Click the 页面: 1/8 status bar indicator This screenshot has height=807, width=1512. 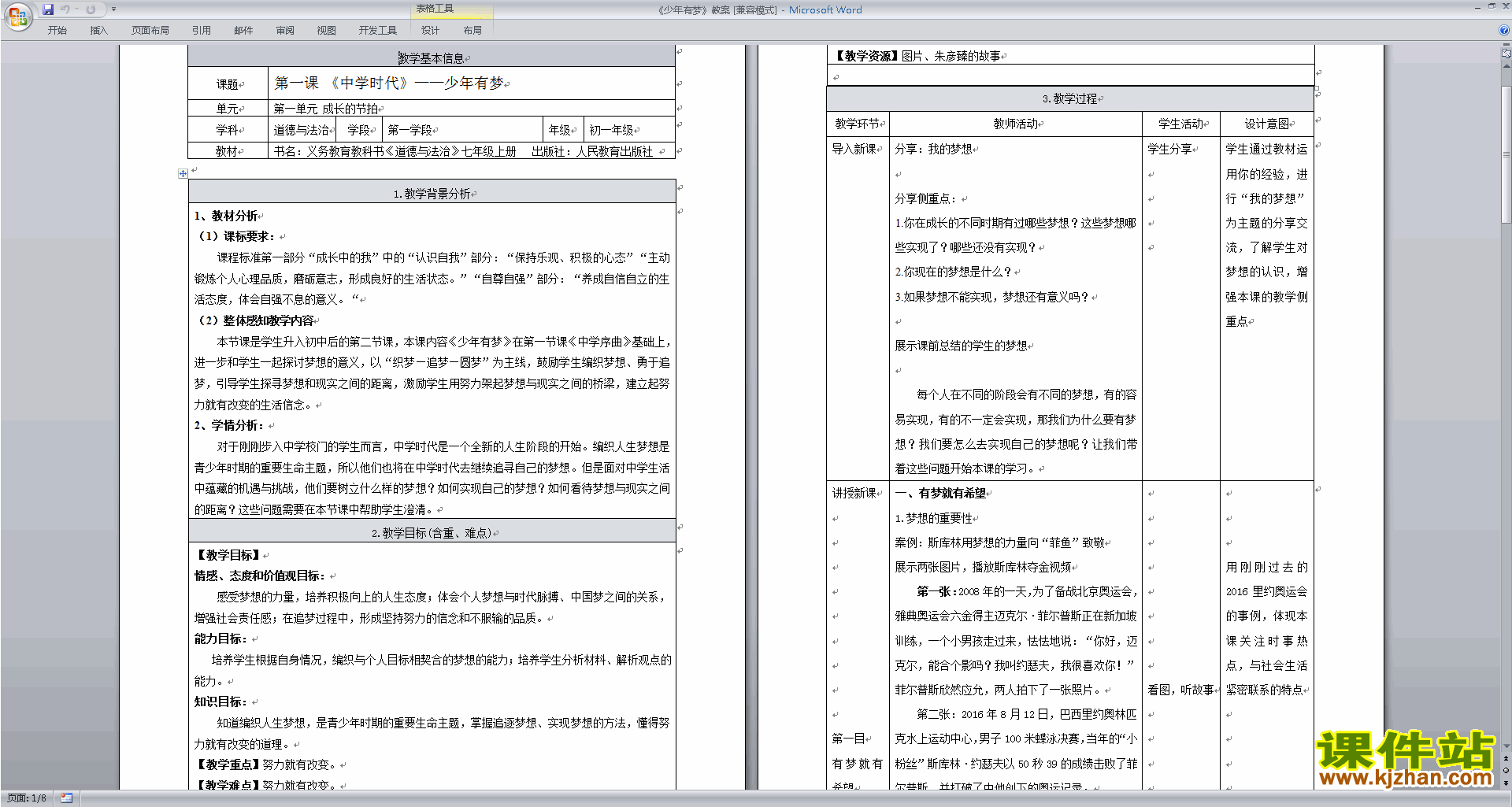click(x=27, y=798)
